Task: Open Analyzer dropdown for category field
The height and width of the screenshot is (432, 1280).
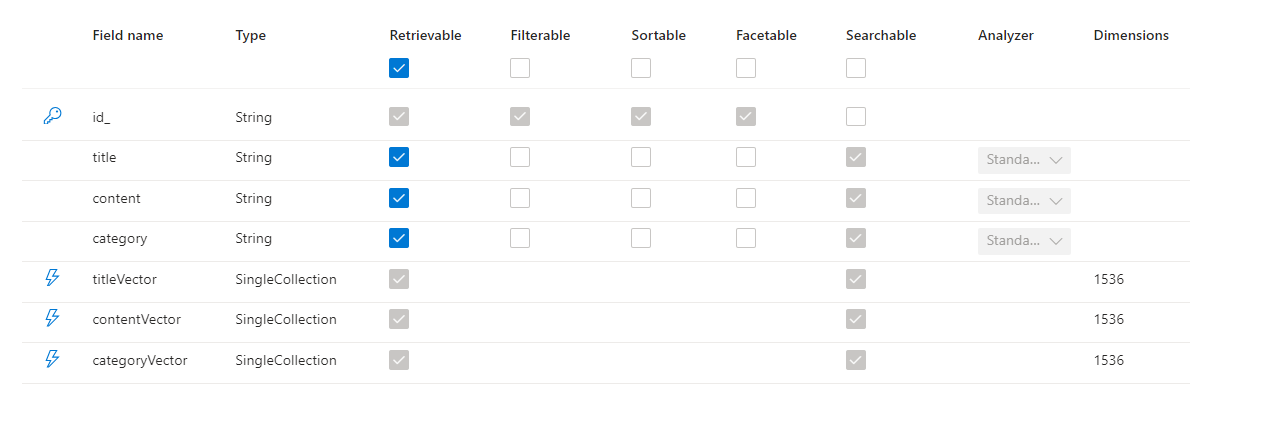Action: pos(1024,241)
